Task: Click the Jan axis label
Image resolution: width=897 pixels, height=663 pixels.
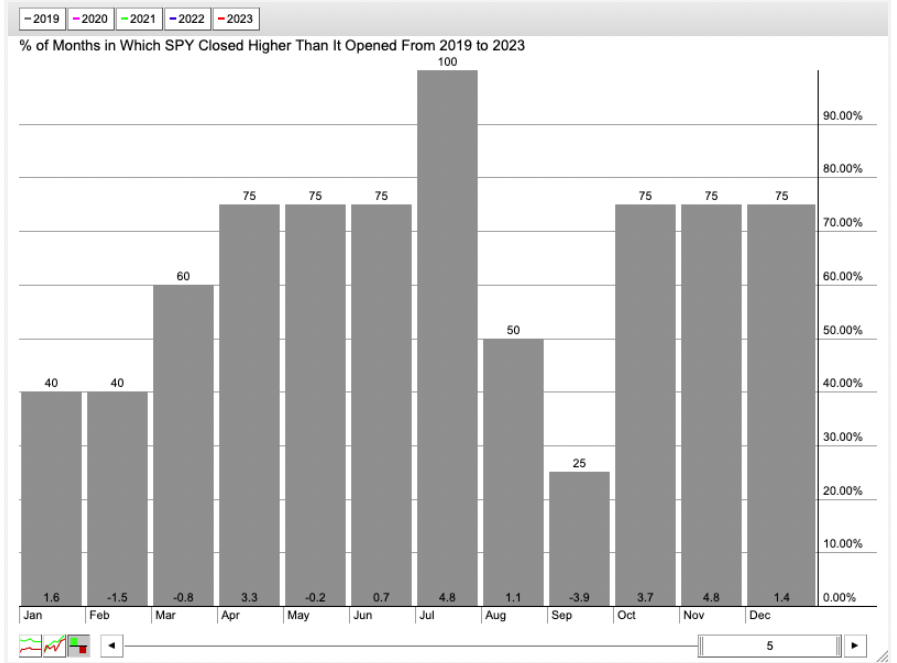Action: point(33,615)
